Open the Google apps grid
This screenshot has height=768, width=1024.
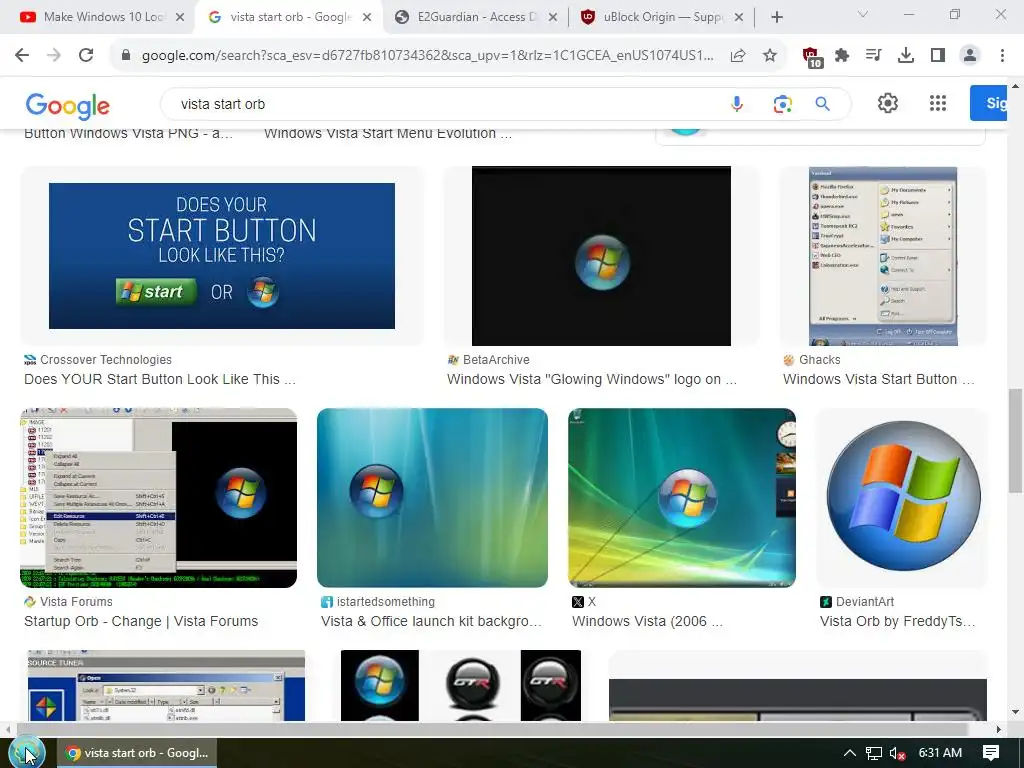tap(938, 103)
